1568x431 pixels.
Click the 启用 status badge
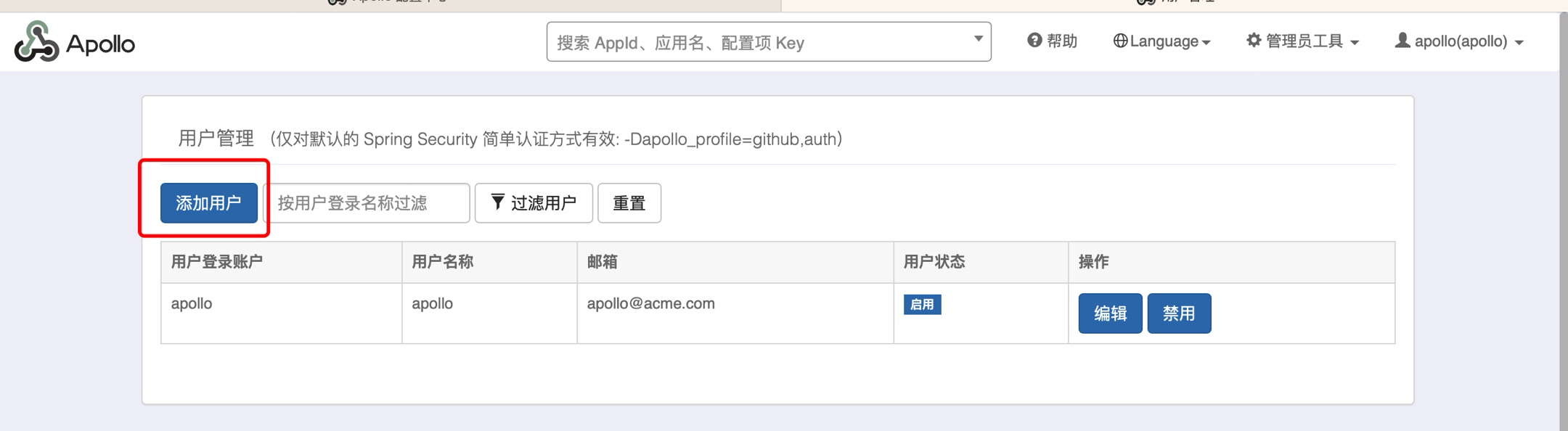922,305
